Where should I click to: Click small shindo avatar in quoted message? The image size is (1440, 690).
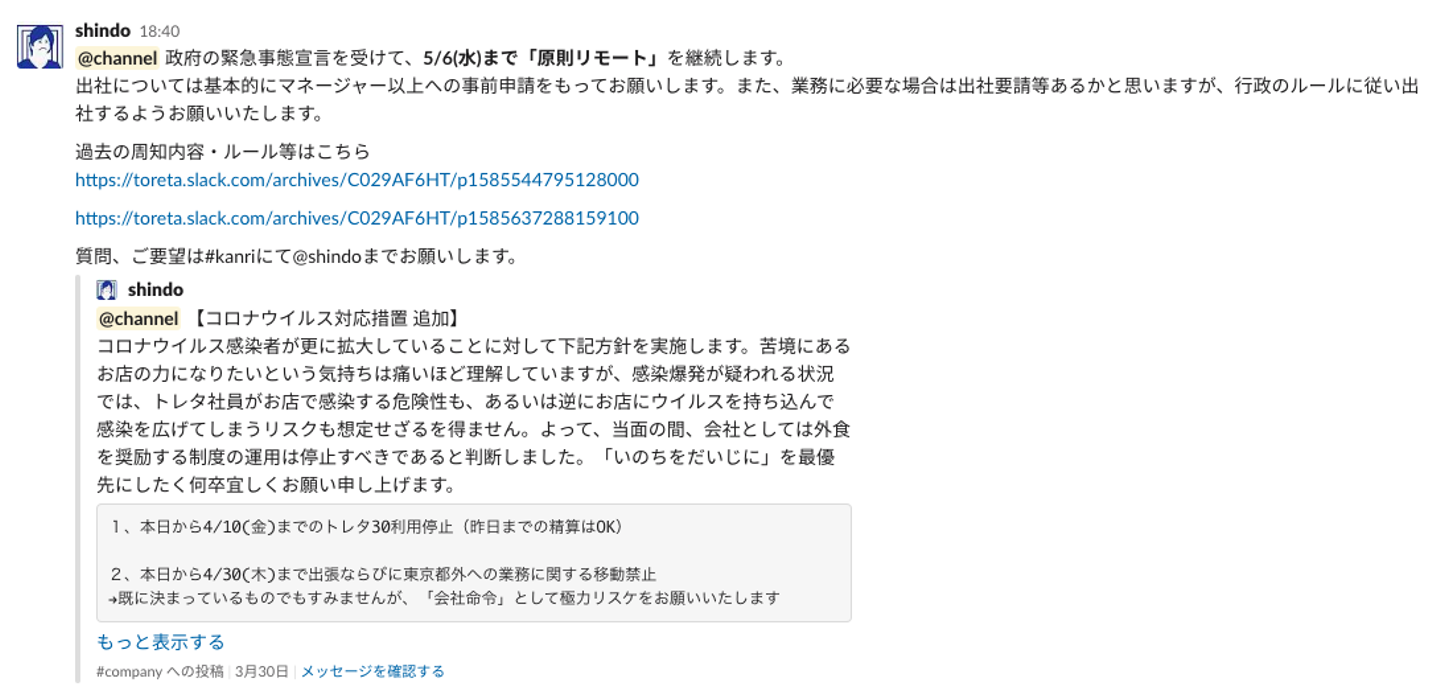107,290
